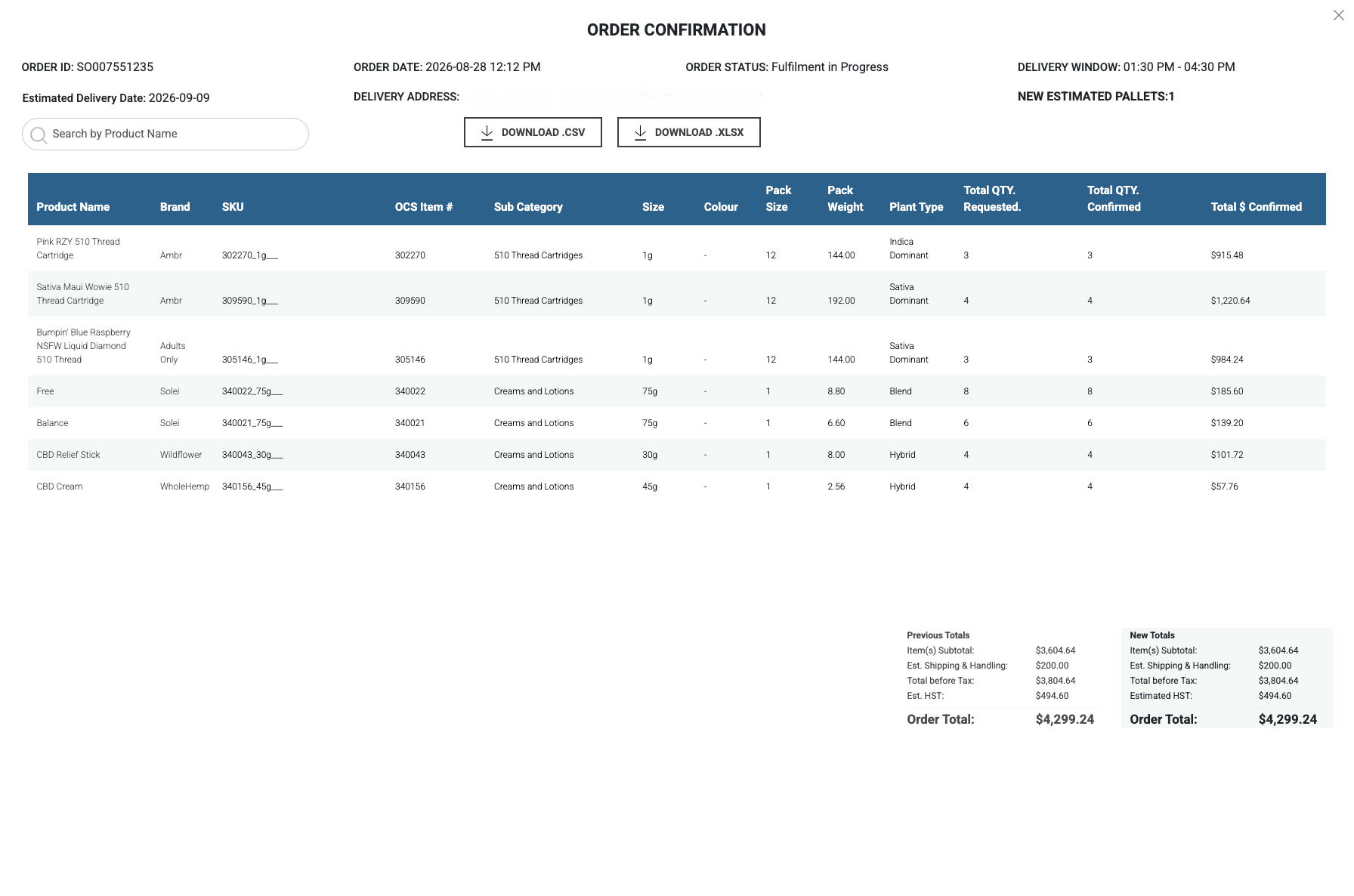Image resolution: width=1354 pixels, height=896 pixels.
Task: Select the Sativa Maui Wowie product row
Action: coord(677,294)
